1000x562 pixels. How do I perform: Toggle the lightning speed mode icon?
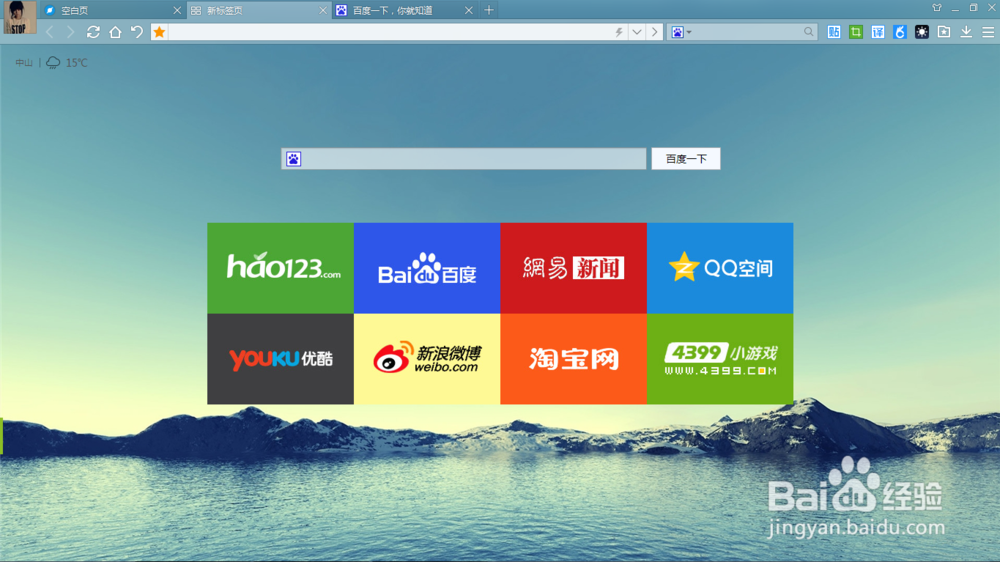[619, 32]
